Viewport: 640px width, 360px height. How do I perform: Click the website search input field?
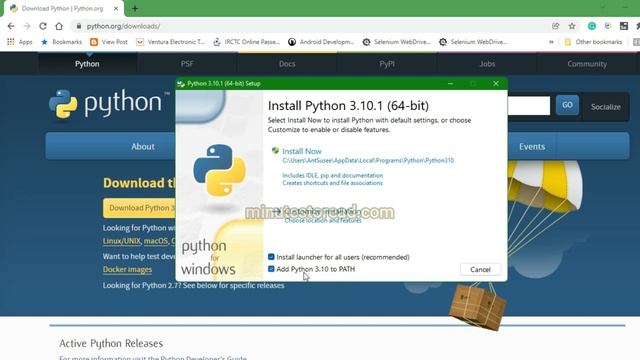click(x=529, y=105)
